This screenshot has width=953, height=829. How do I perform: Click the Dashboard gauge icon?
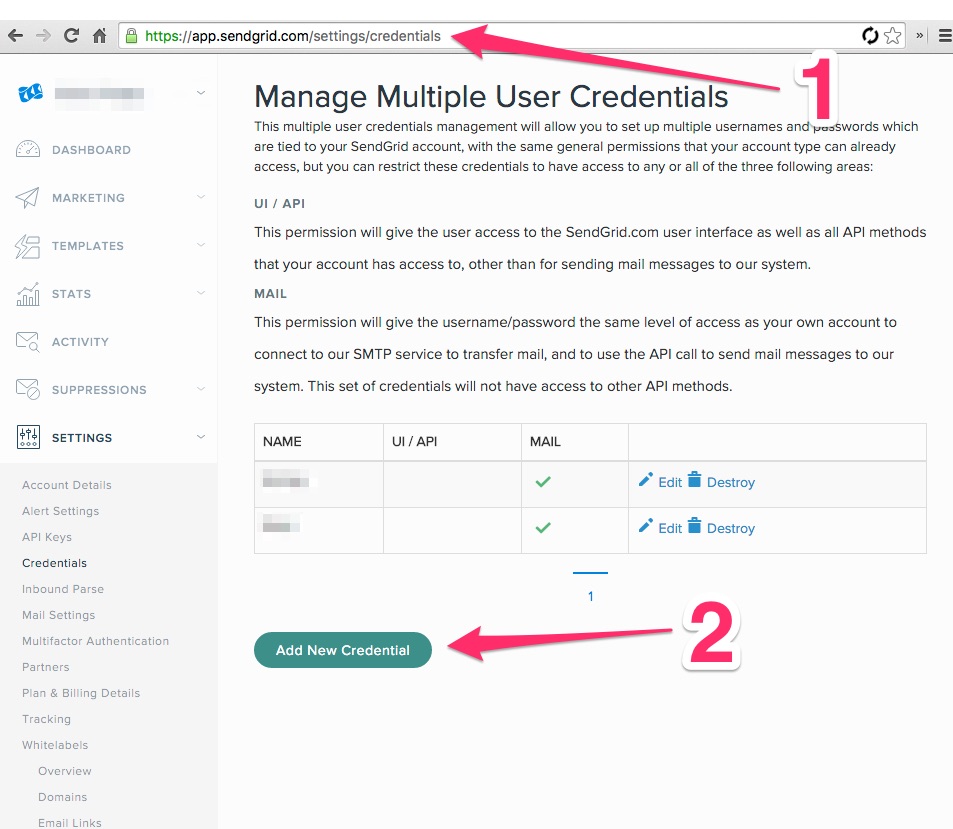click(x=28, y=149)
